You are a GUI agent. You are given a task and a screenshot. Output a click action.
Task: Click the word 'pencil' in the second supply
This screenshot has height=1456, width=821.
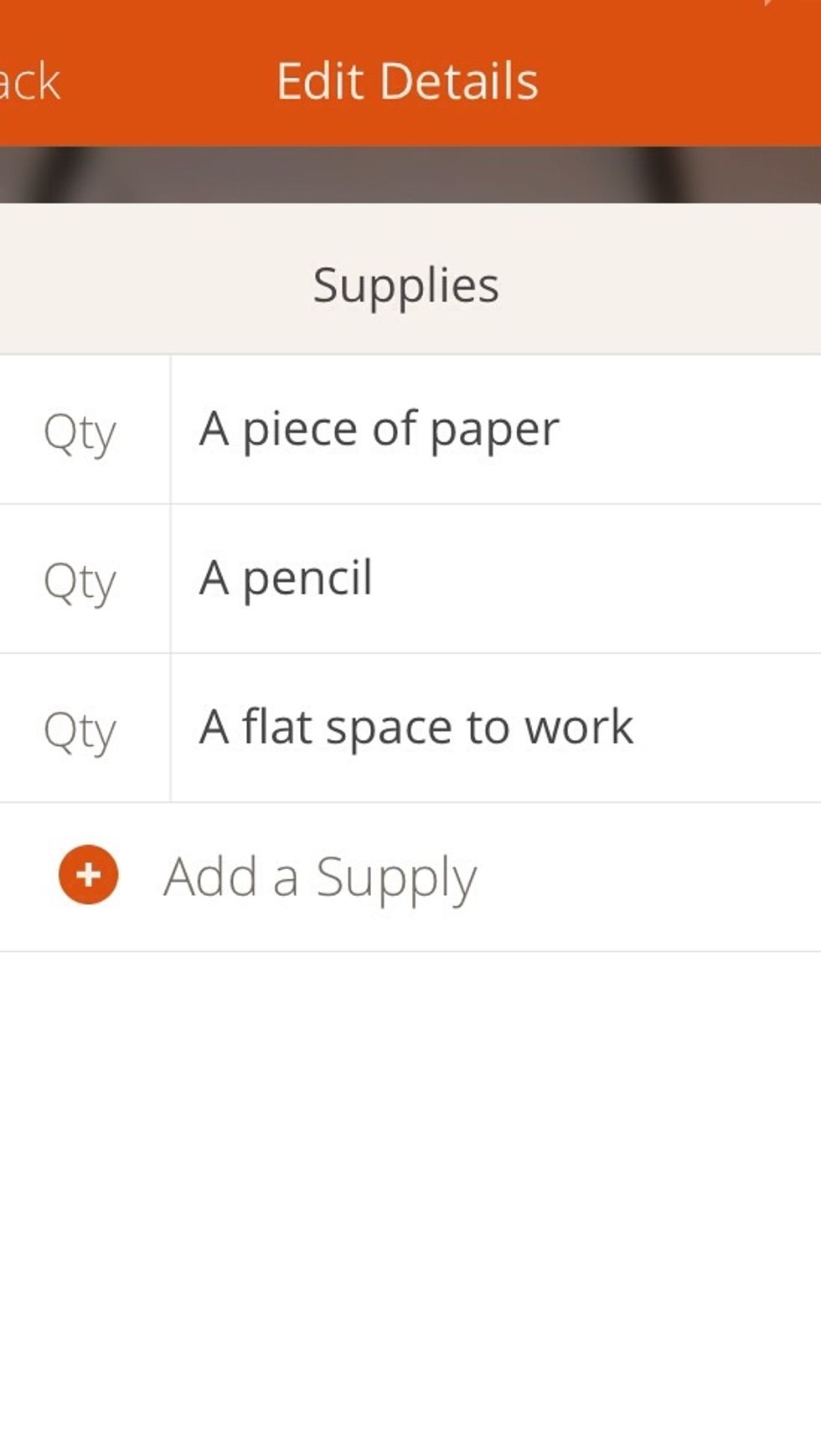click(x=307, y=579)
